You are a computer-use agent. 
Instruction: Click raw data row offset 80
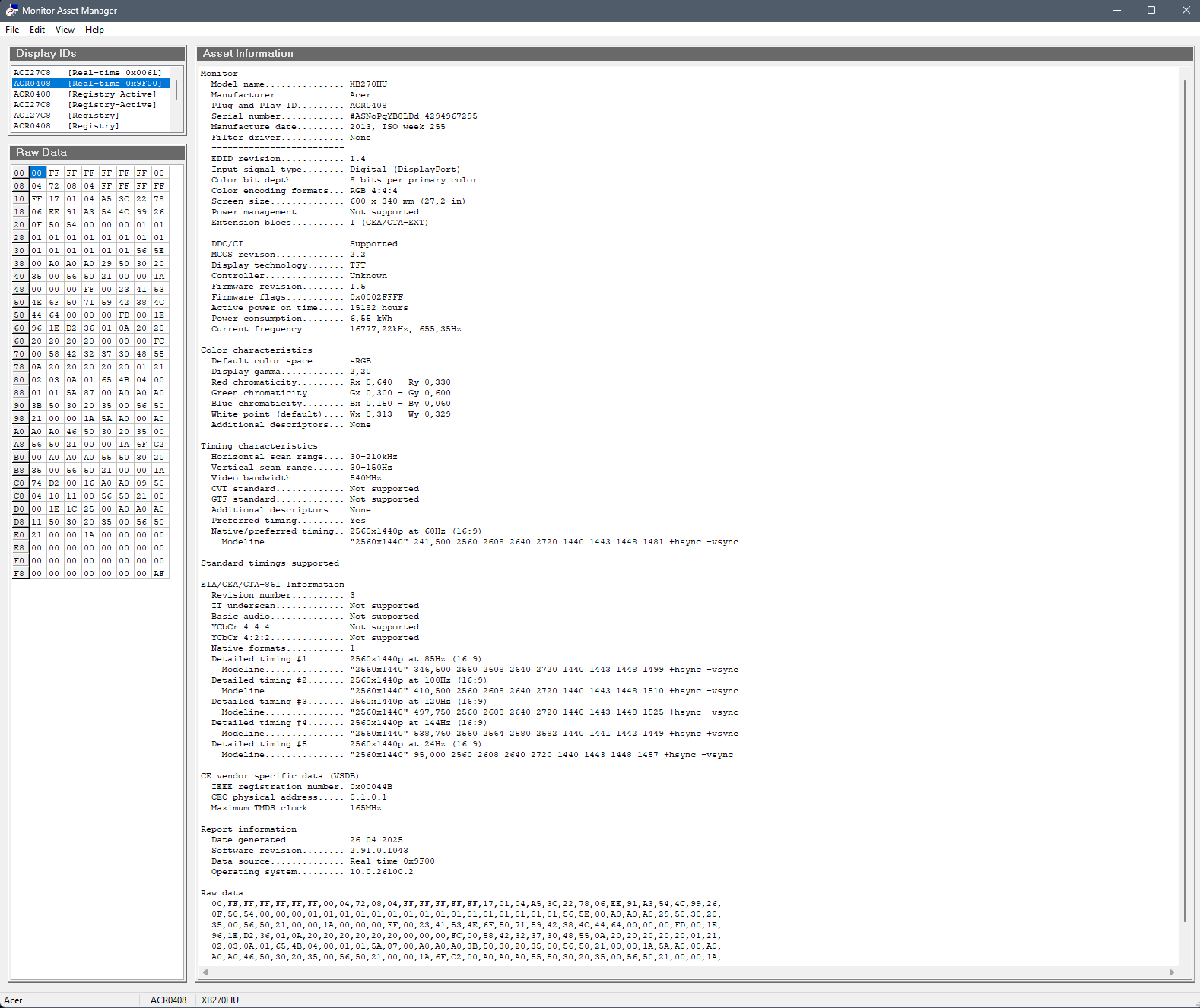click(x=20, y=380)
